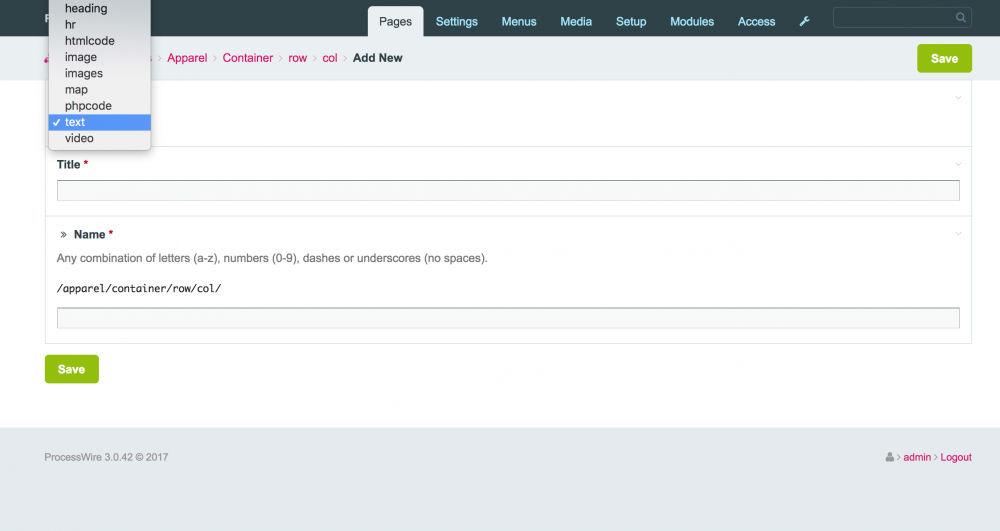Viewport: 1000px width, 531px height.
Task: Click the double-arrow icon beside Name
Action: [63, 235]
